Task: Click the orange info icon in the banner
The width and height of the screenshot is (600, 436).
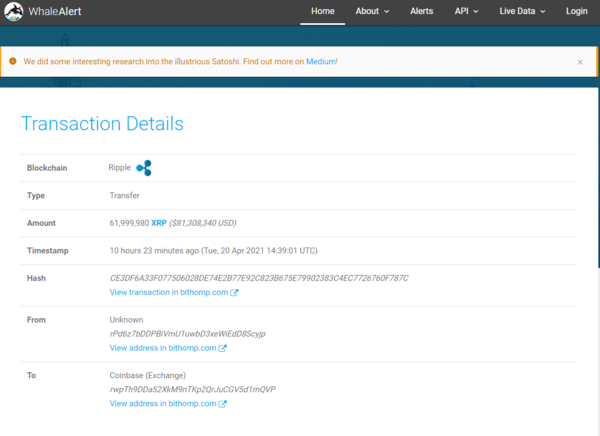Action: pyautogui.click(x=13, y=61)
